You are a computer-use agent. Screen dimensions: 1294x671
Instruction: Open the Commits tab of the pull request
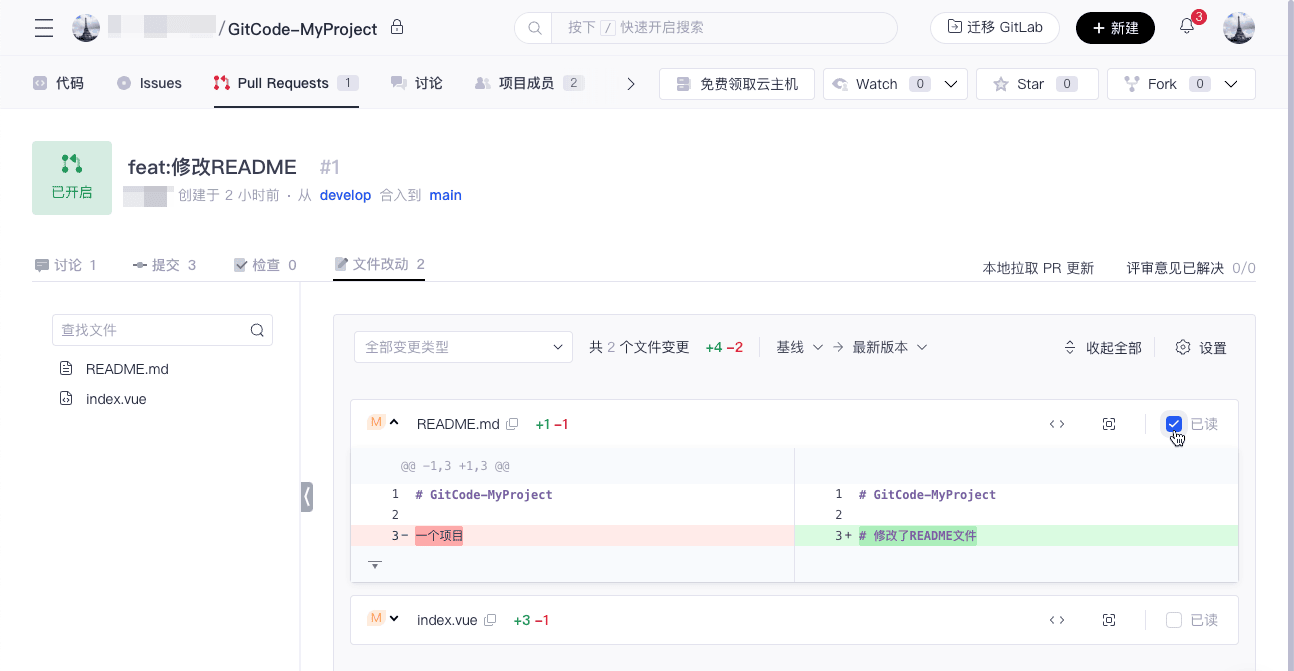click(x=165, y=265)
